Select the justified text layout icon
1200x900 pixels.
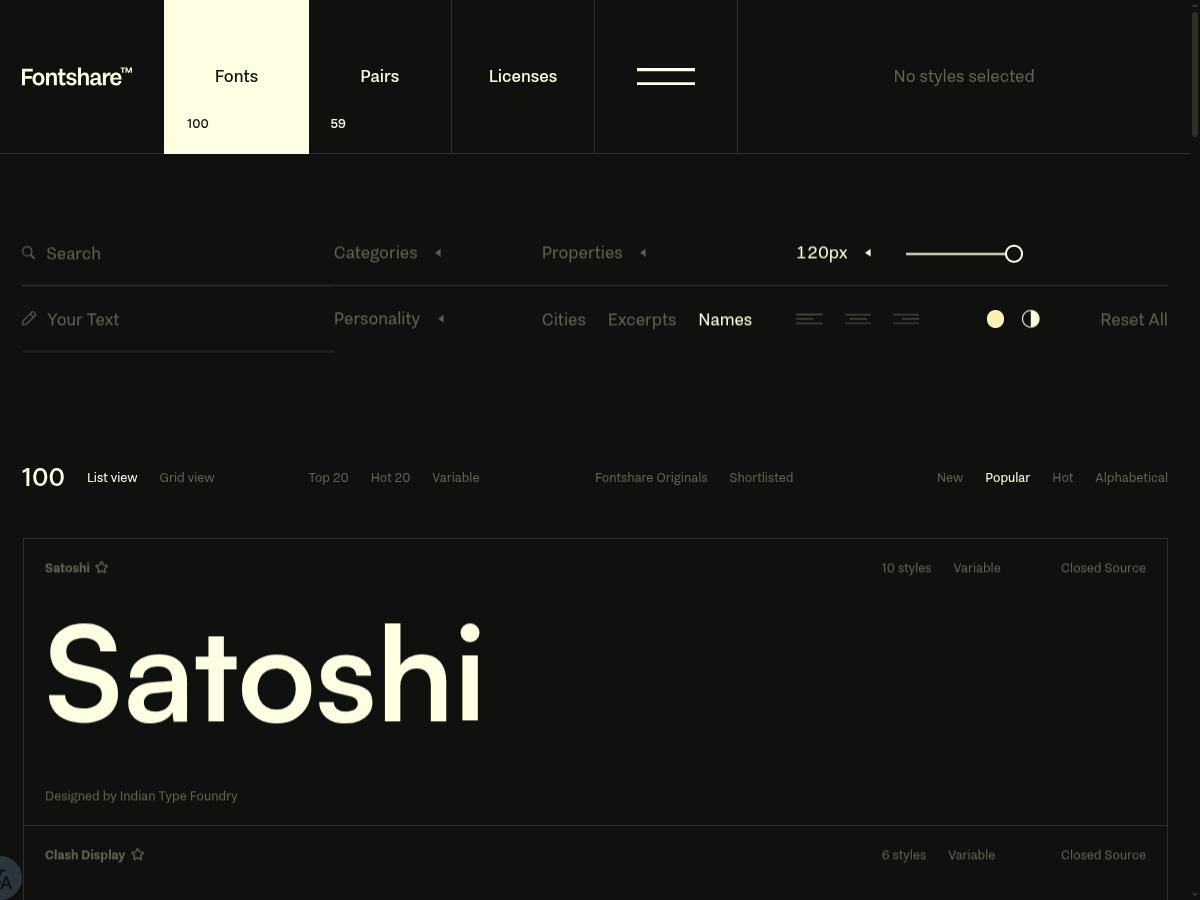pos(905,318)
